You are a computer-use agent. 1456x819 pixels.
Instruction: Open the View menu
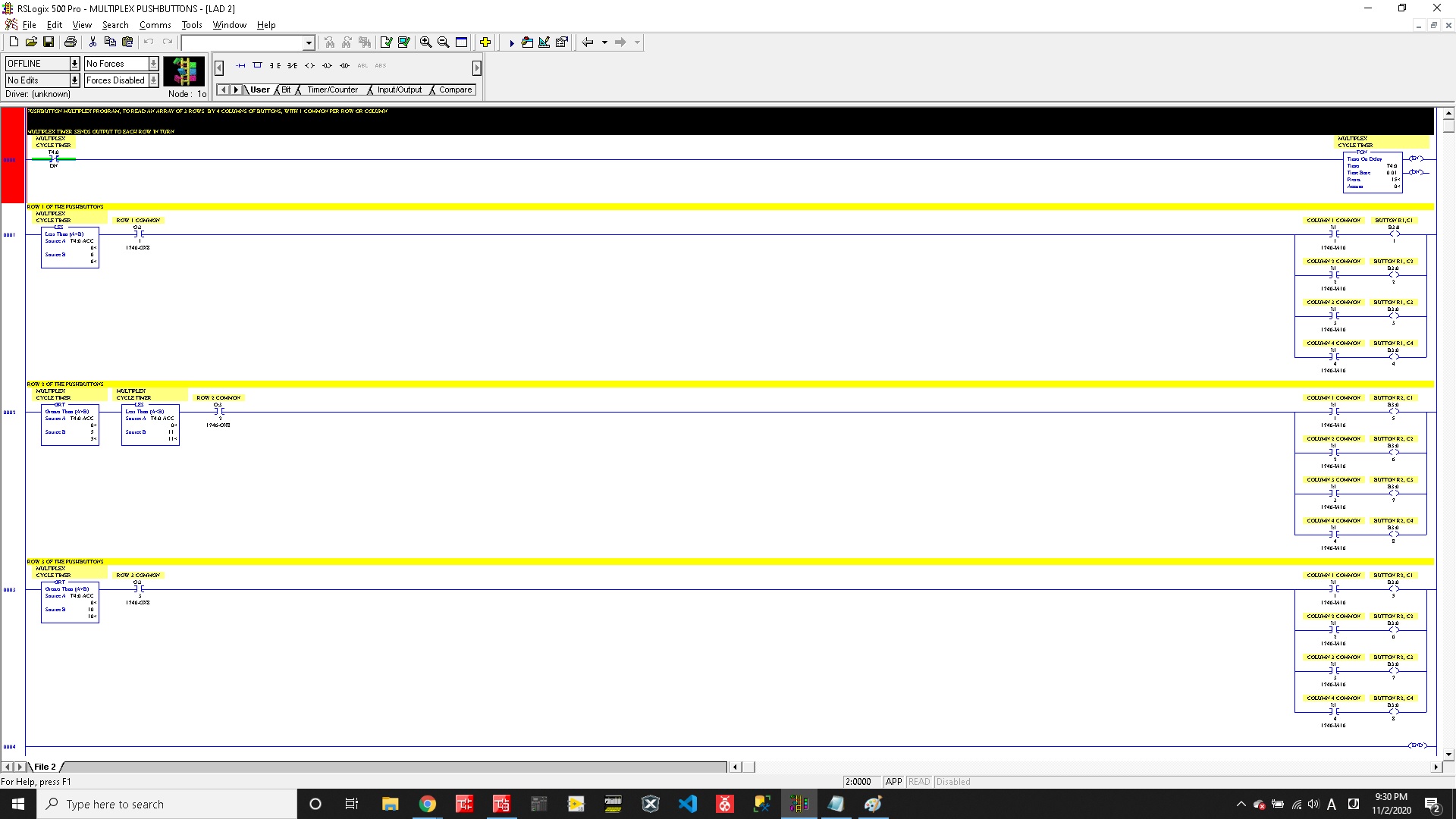tap(82, 25)
